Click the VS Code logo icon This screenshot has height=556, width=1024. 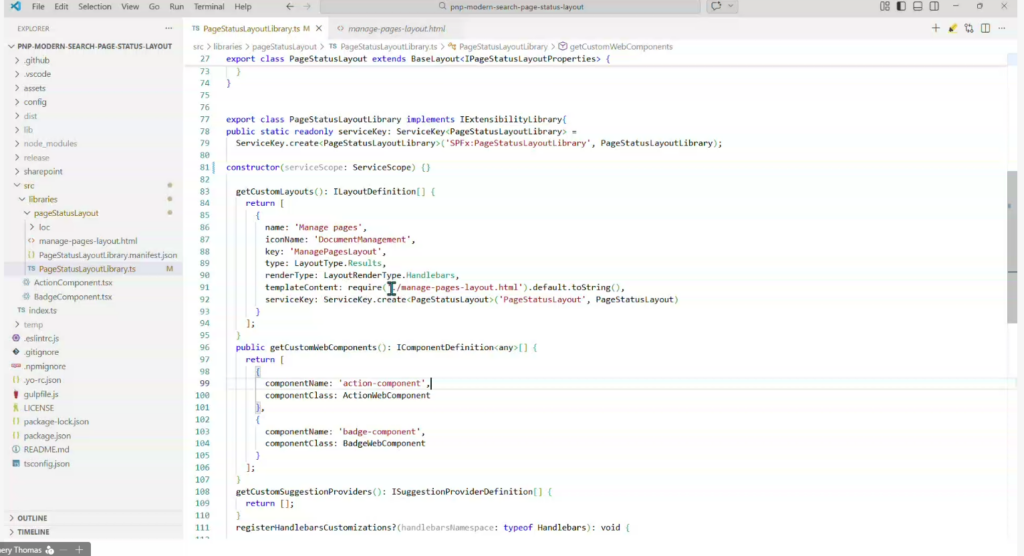tap(14, 7)
